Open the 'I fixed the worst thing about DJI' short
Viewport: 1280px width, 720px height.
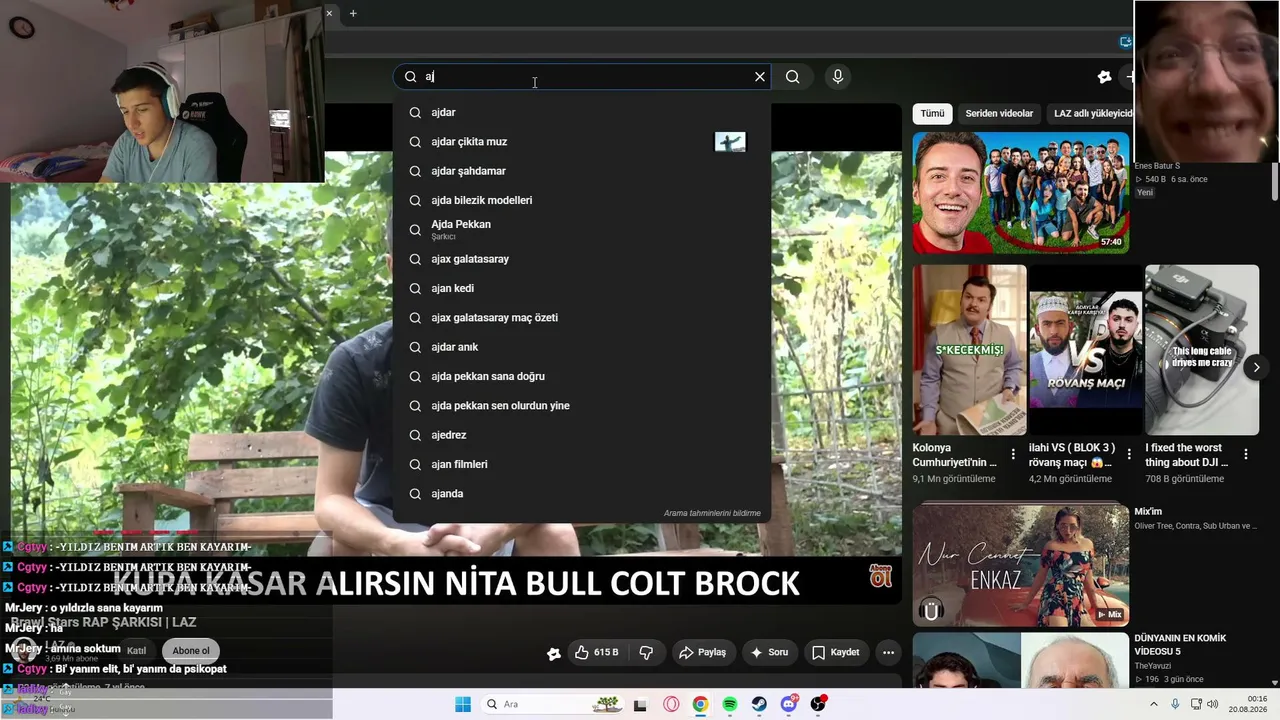tap(1201, 350)
